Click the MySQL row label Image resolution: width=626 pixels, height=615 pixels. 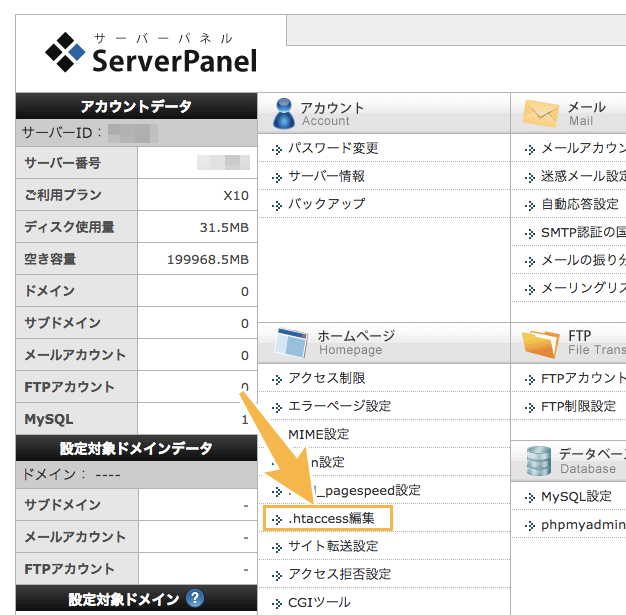pos(49,419)
